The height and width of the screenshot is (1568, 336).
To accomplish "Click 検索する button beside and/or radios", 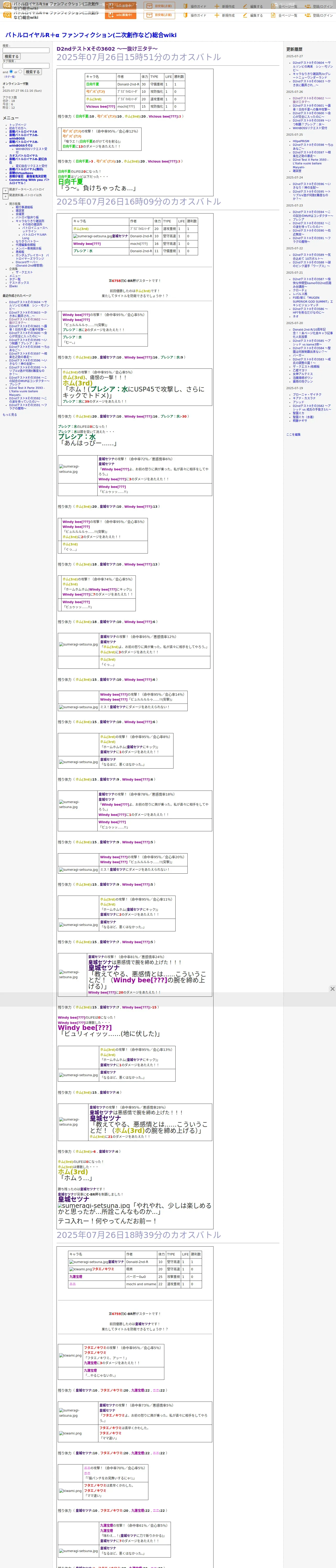I will [32, 72].
